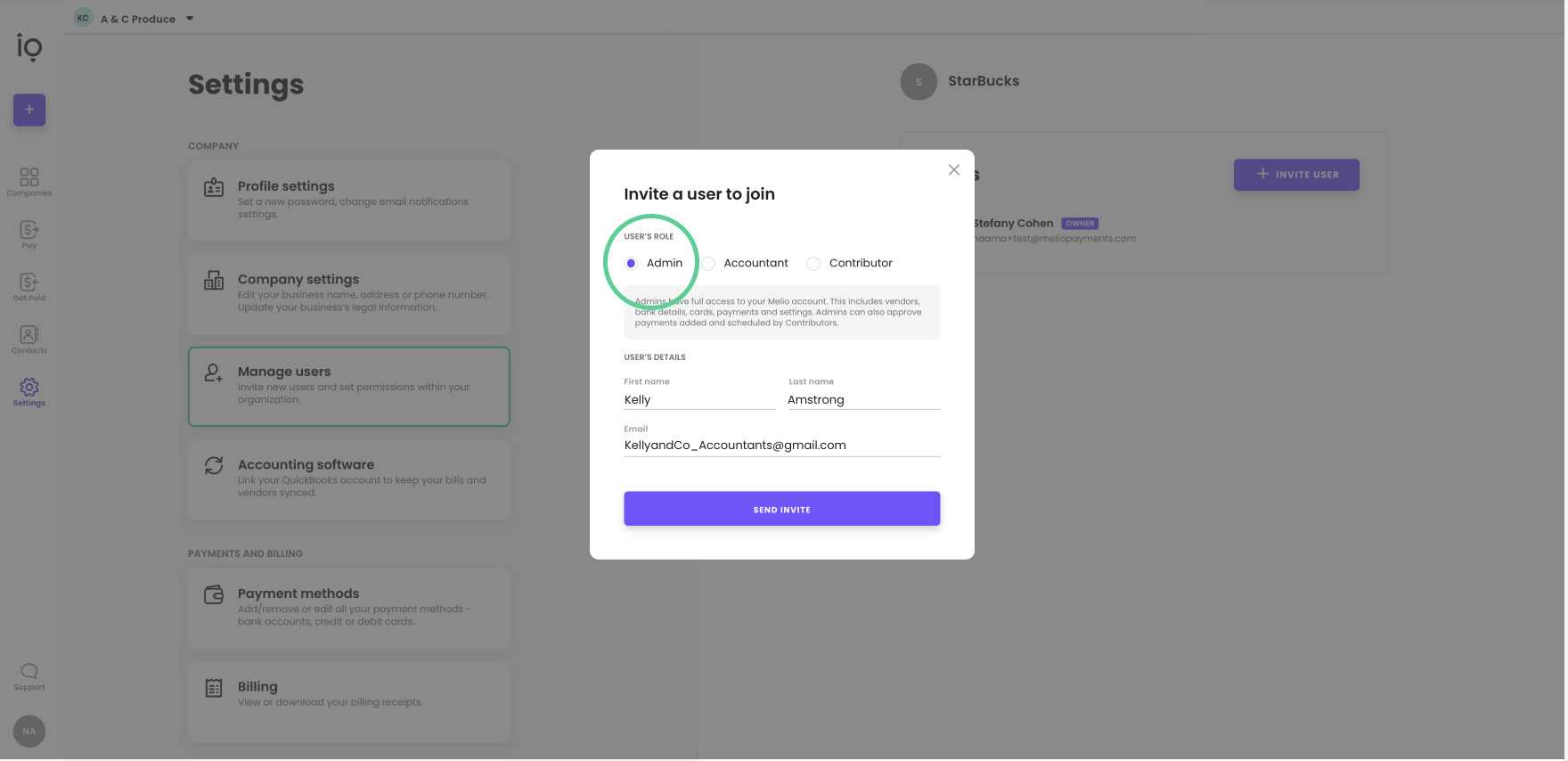Click the Manage users person icon

pyautogui.click(x=214, y=372)
